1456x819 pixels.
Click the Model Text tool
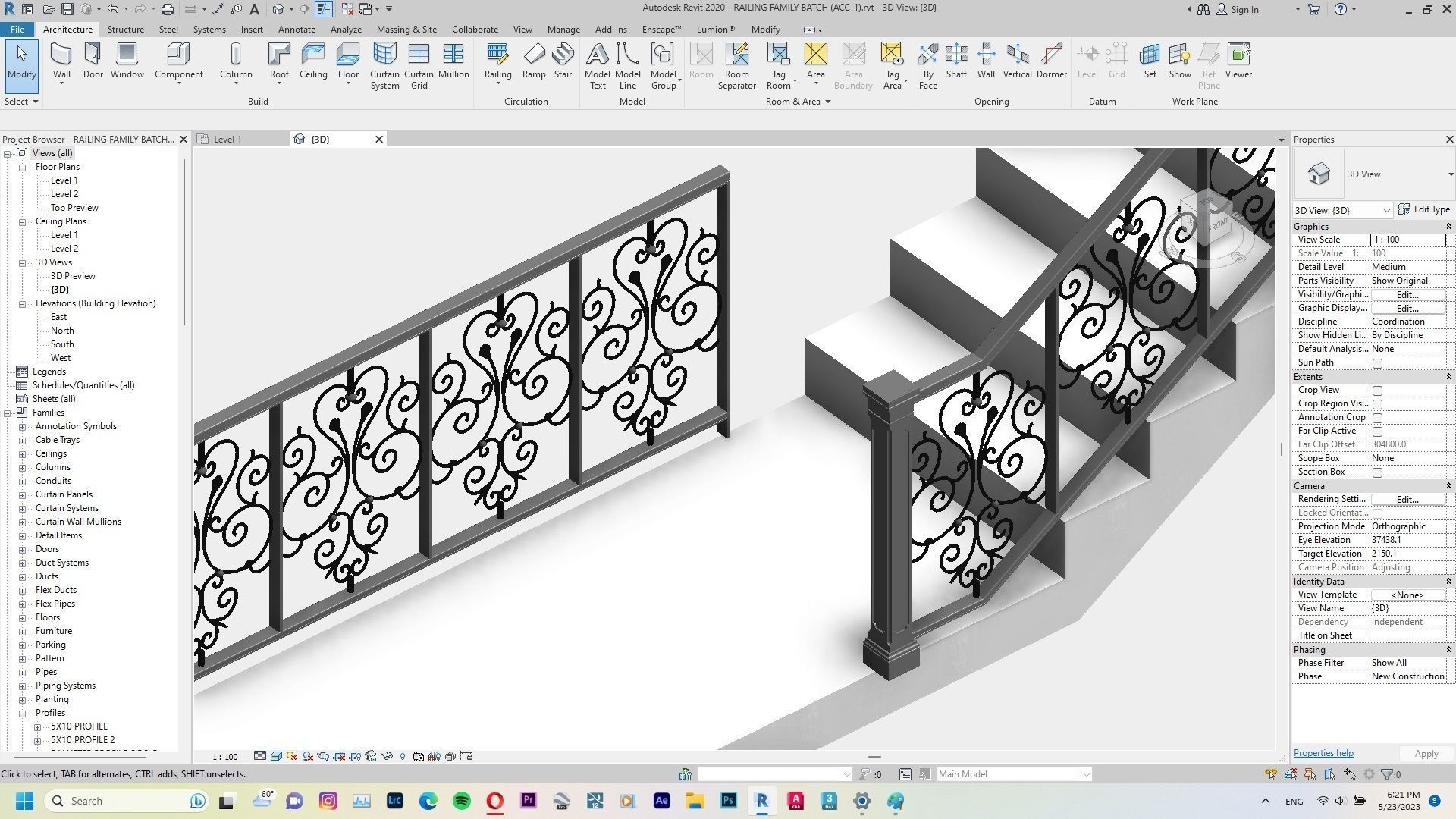[x=597, y=64]
